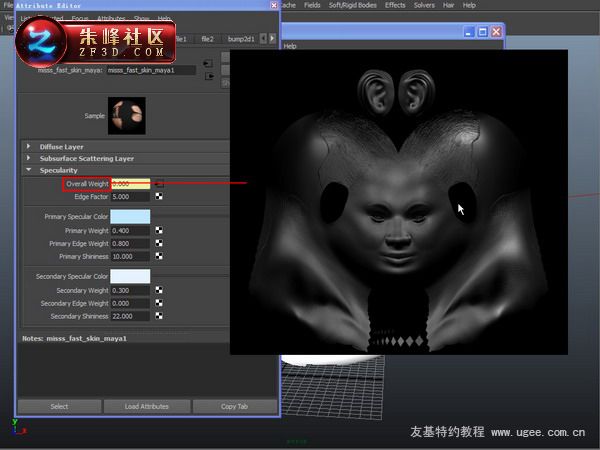Image resolution: width=600 pixels, height=450 pixels.
Task: Pick the Secondary Specular Color swatch
Action: 130,276
